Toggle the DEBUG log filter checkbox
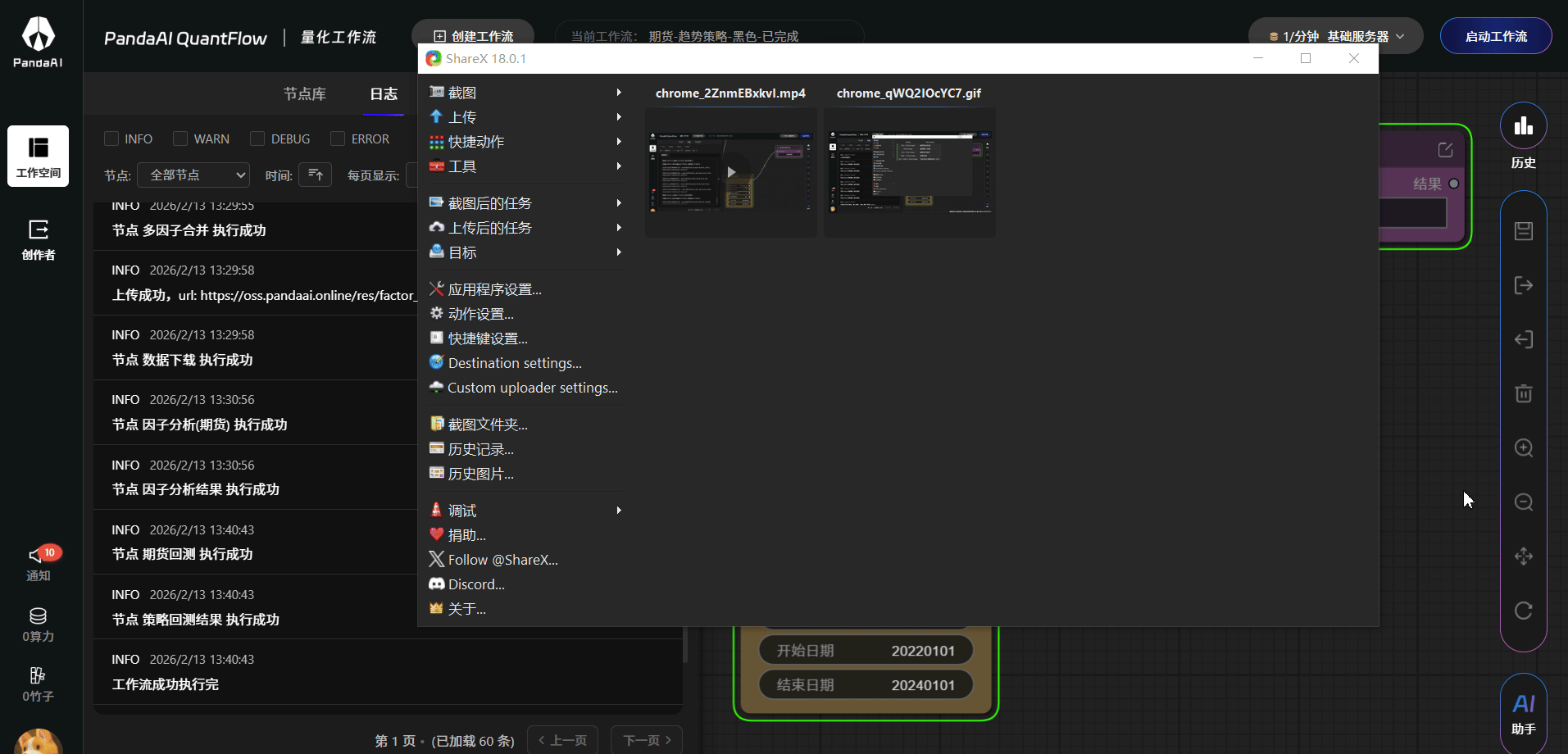Viewport: 1568px width, 754px height. pyautogui.click(x=257, y=139)
